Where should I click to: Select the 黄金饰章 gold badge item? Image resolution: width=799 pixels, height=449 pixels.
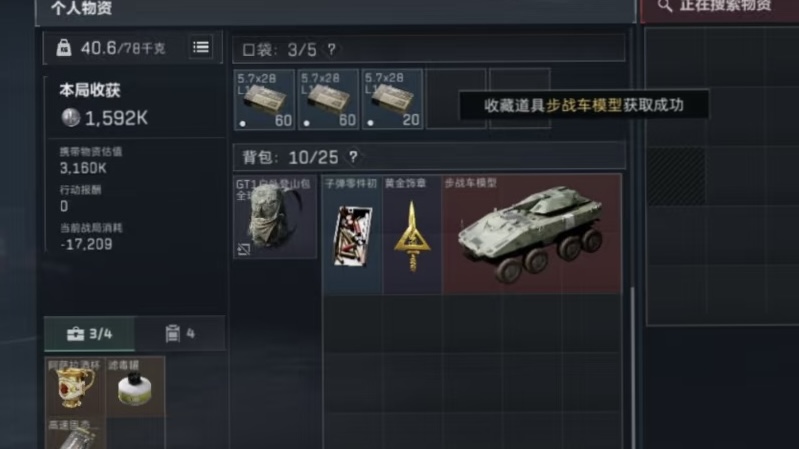click(412, 234)
